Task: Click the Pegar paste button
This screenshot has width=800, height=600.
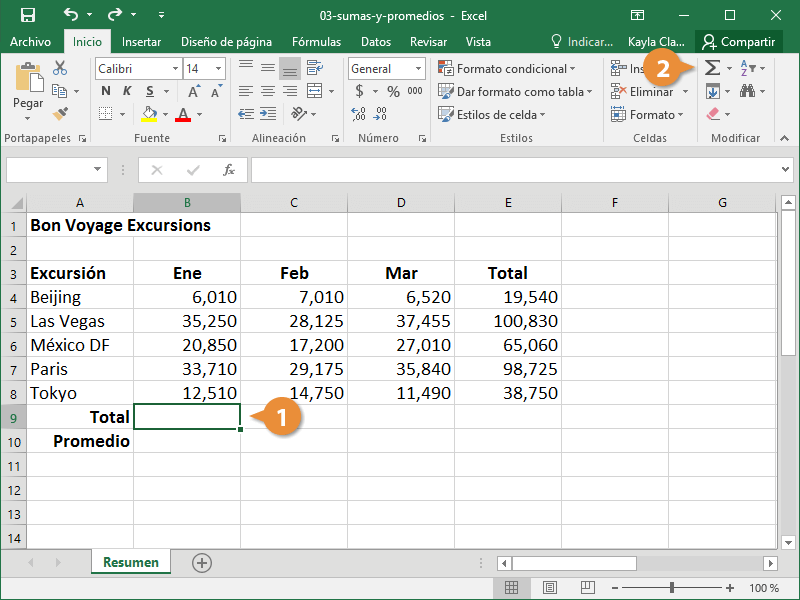Action: coord(28,90)
